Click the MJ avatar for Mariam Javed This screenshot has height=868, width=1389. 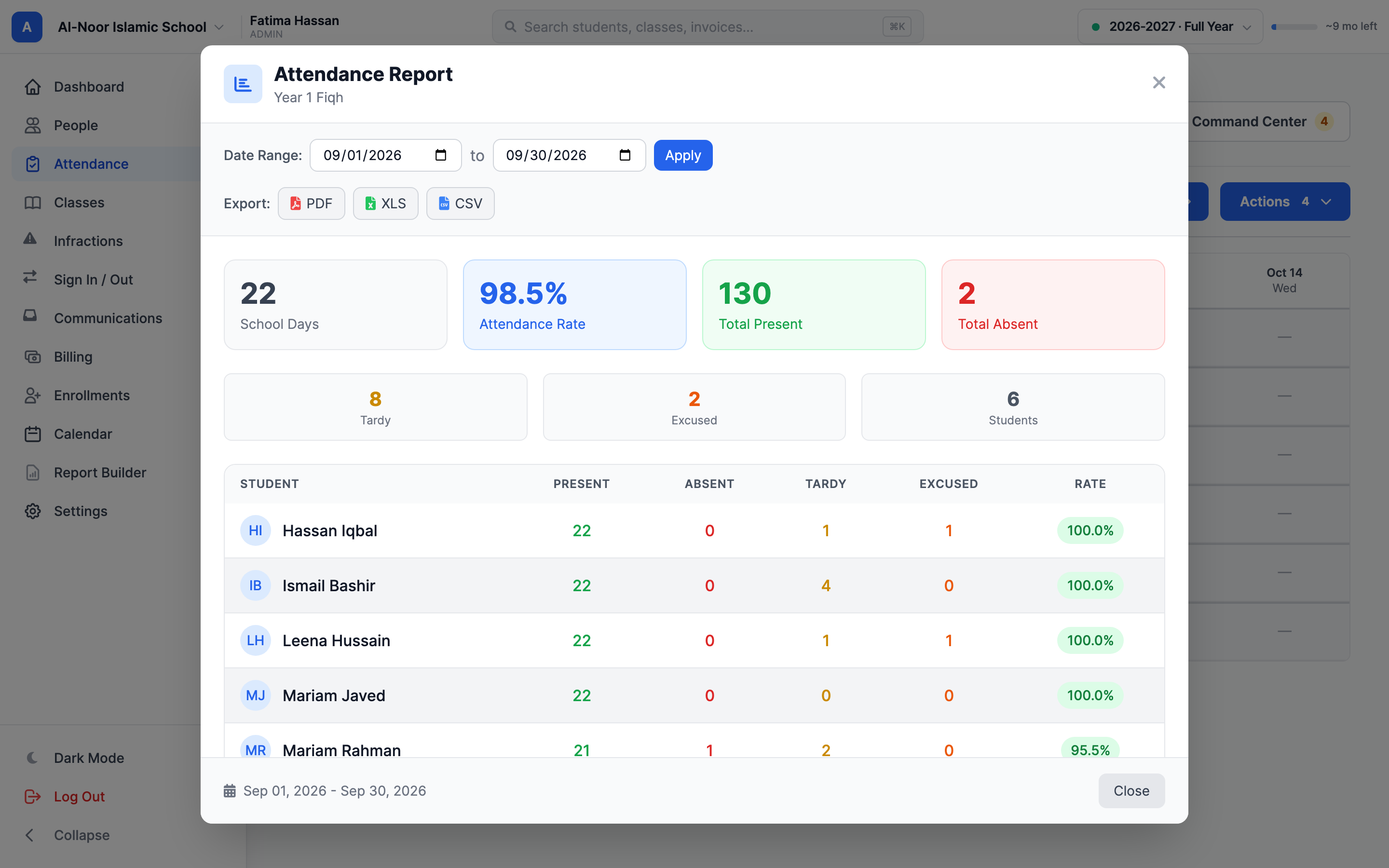pyautogui.click(x=256, y=695)
